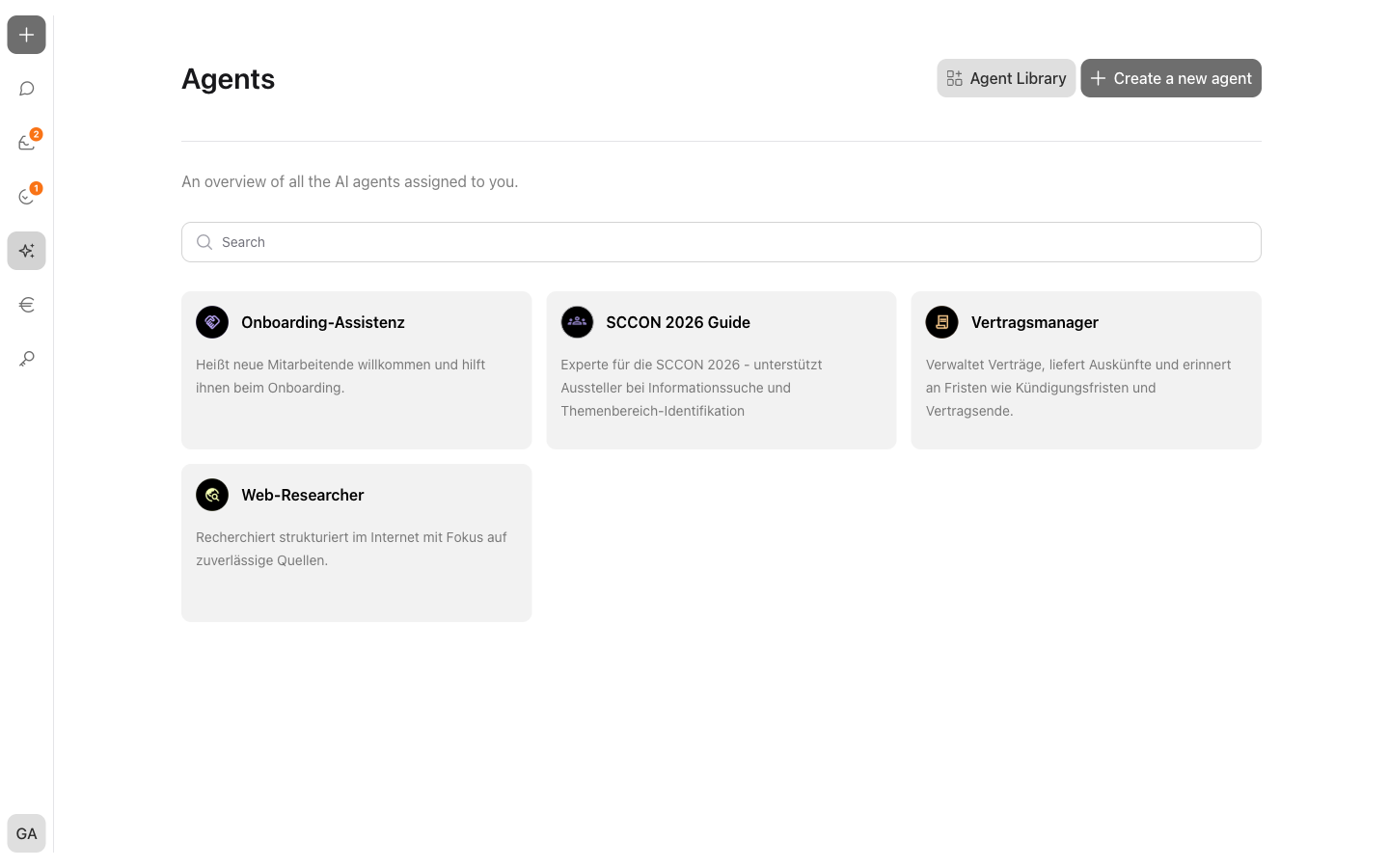
Task: Click the 'Agents' page heading
Action: [x=229, y=79]
